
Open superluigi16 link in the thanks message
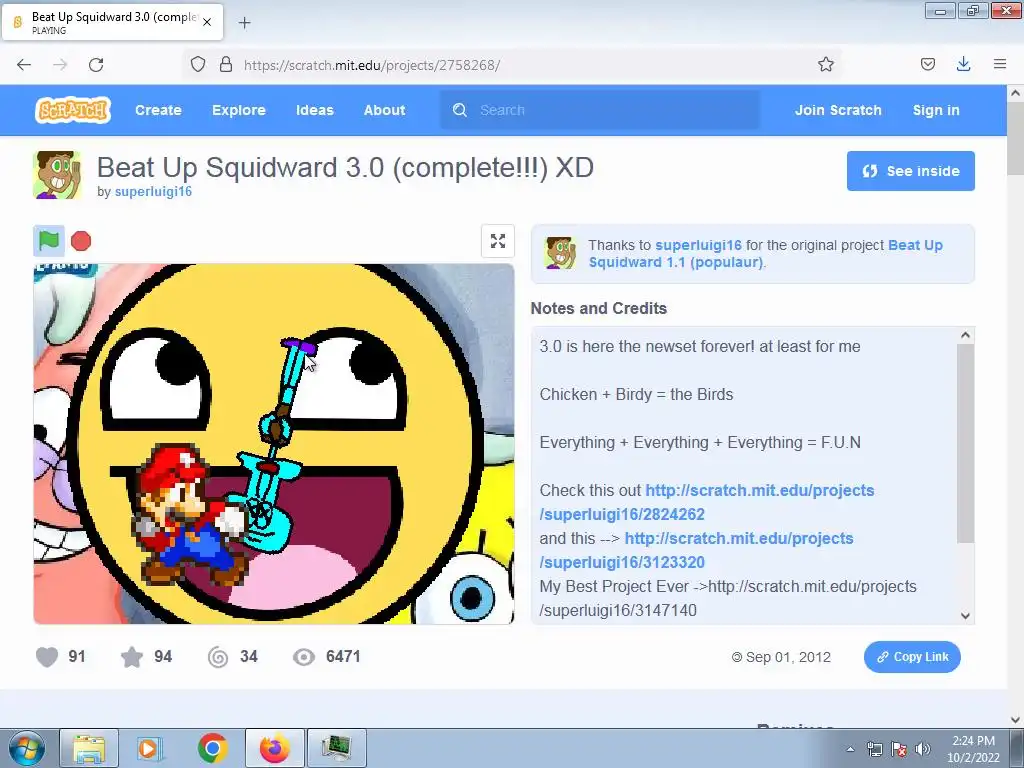pyautogui.click(x=698, y=245)
